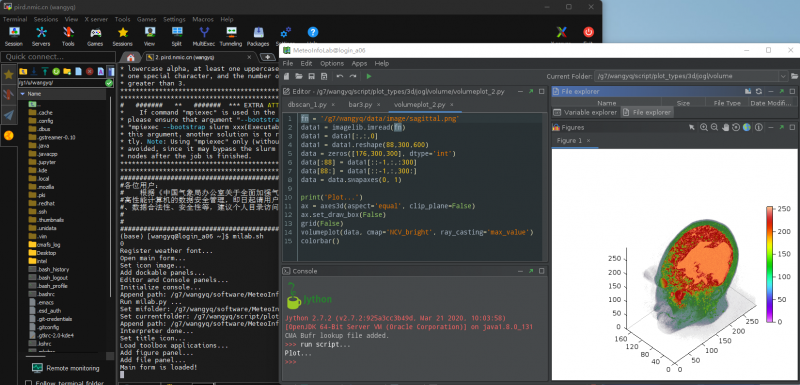Expand the Current Folder dropdown arrow
This screenshot has height=385, width=800.
point(783,76)
